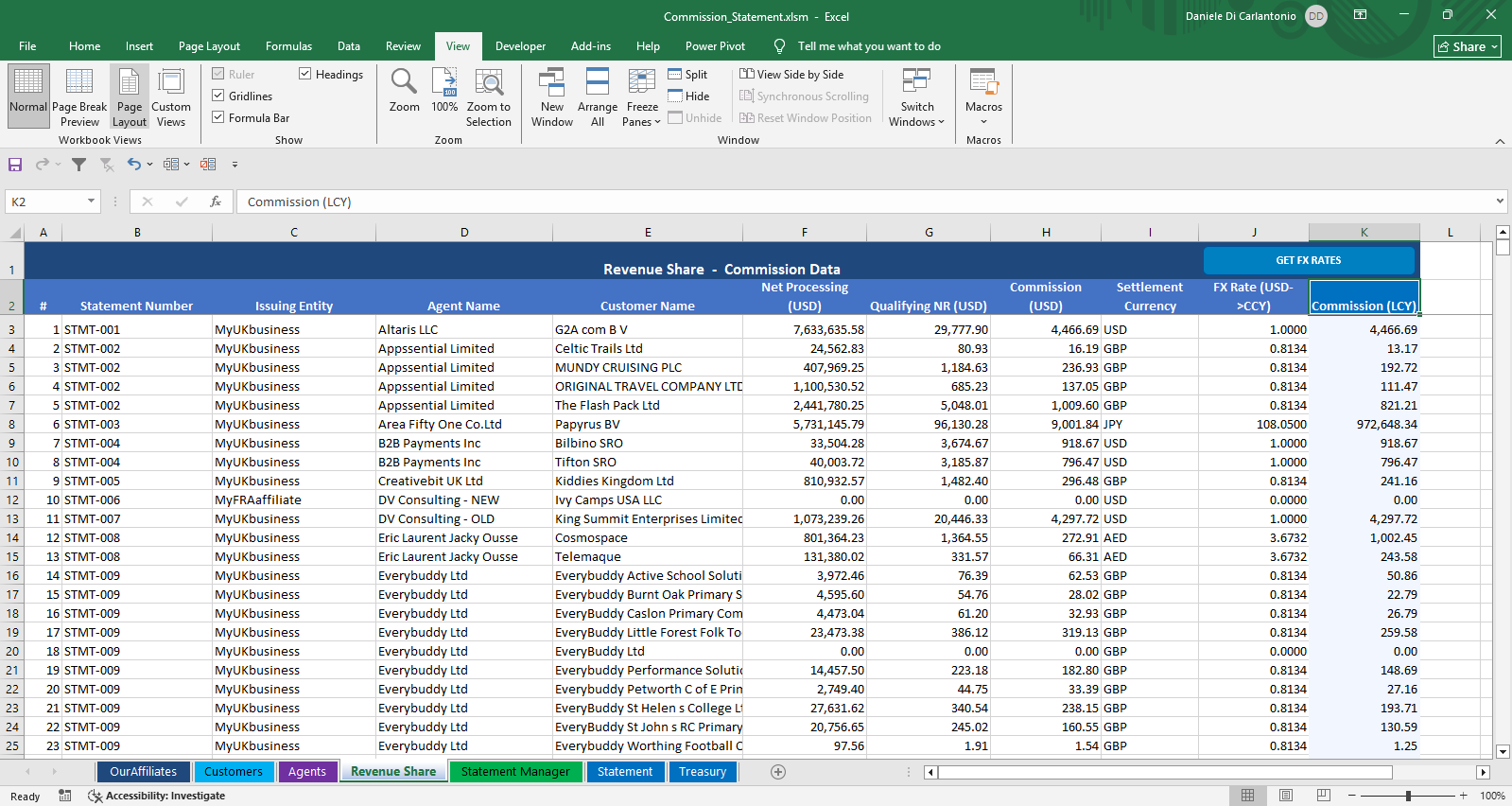Select the 972,648.34 commission cell
This screenshot has height=806, width=1512.
click(1364, 424)
